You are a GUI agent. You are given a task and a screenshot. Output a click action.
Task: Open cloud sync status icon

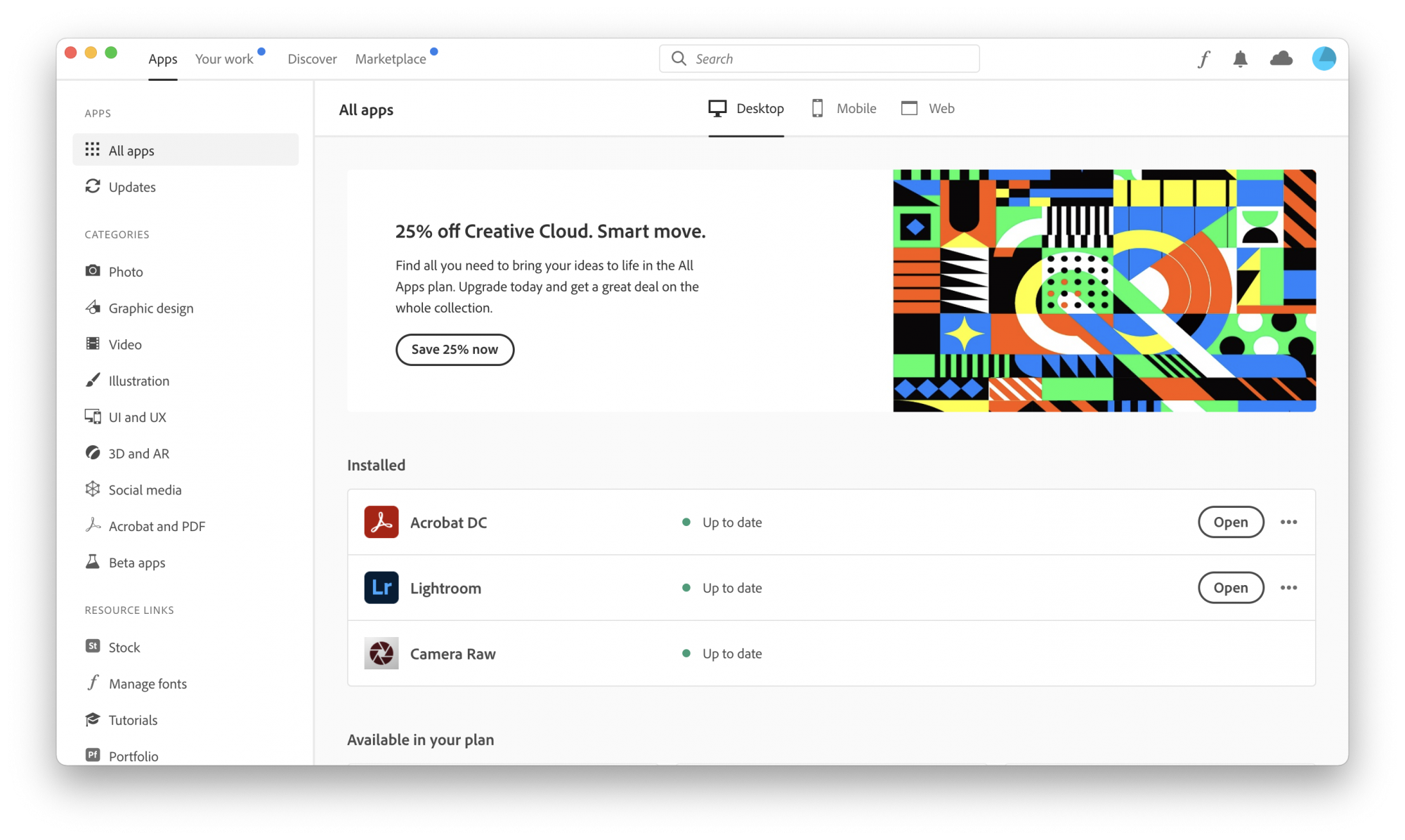pos(1281,59)
